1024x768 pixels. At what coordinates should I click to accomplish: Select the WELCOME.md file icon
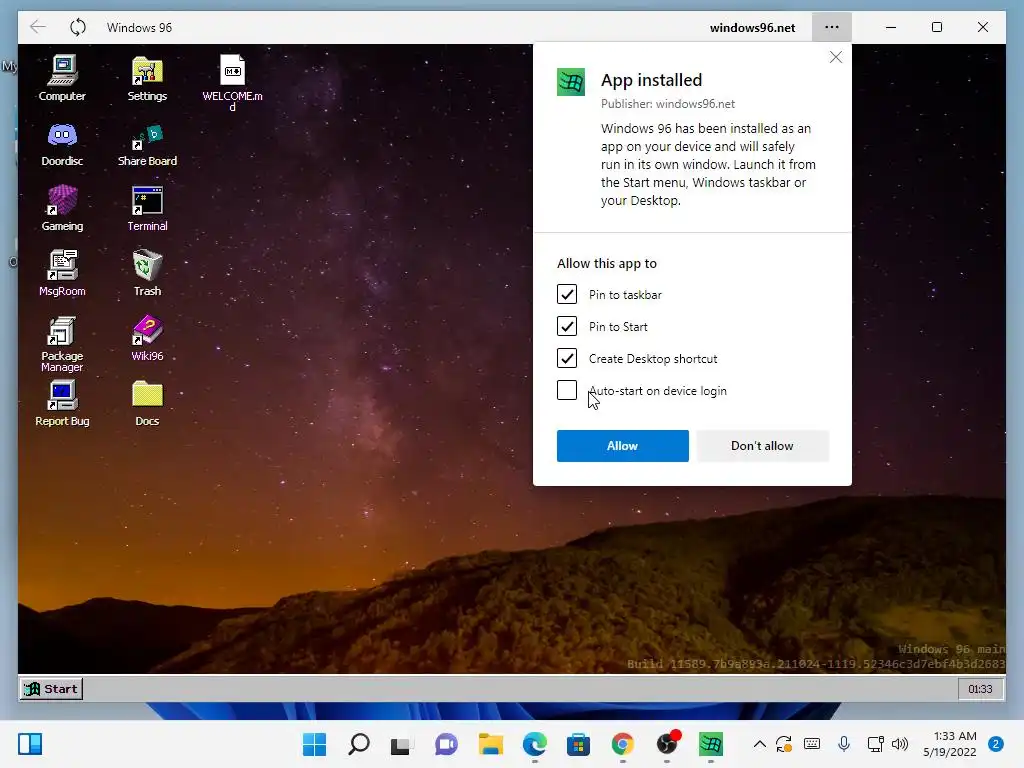[232, 82]
